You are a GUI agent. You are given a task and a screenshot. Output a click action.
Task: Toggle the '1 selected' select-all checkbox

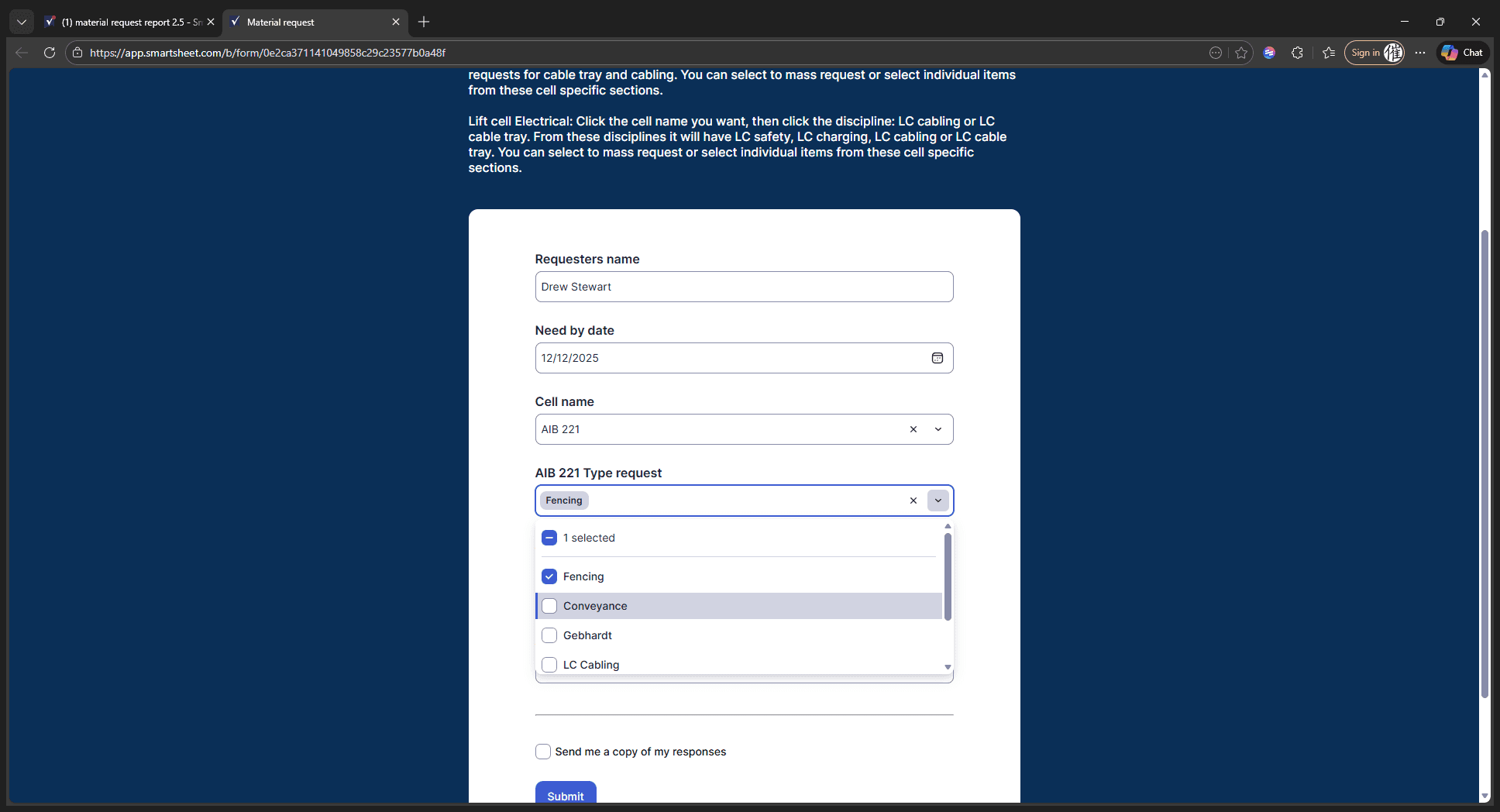pos(549,538)
